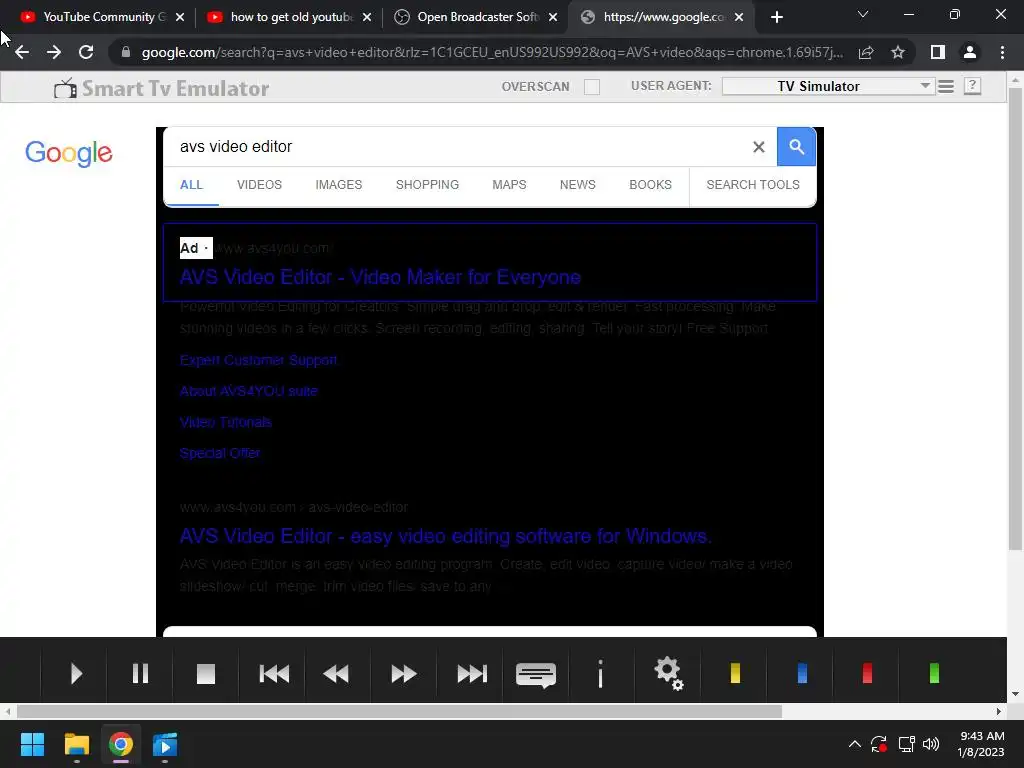Screen dimensions: 1024x768
Task: Close the Open Broadcaster Software tab
Action: pos(553,17)
